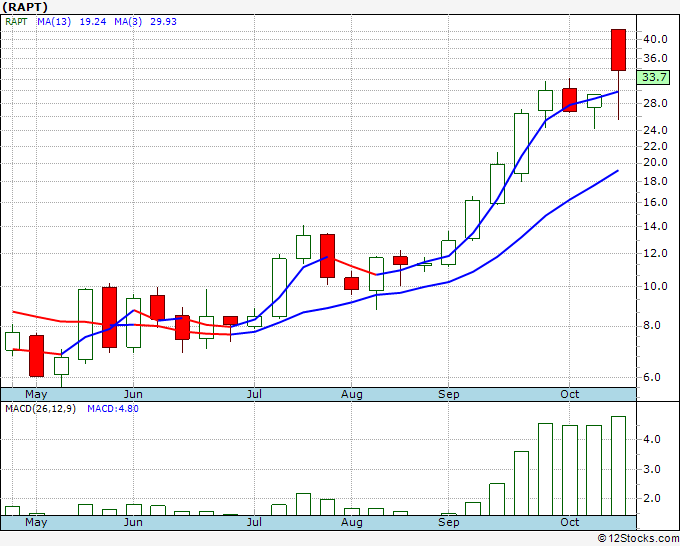Select Aug on the price chart axis
This screenshot has width=680, height=546.
point(351,394)
